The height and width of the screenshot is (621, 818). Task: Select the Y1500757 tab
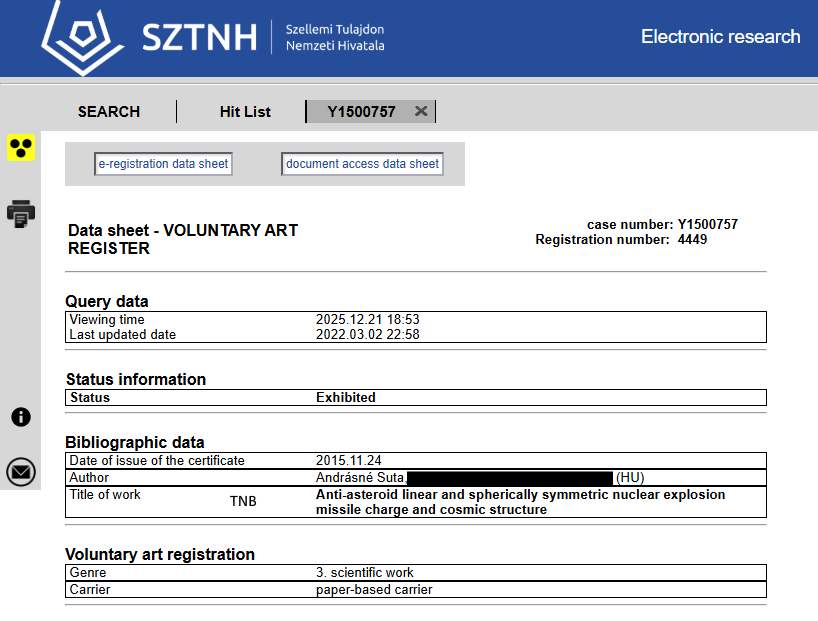[x=361, y=112]
